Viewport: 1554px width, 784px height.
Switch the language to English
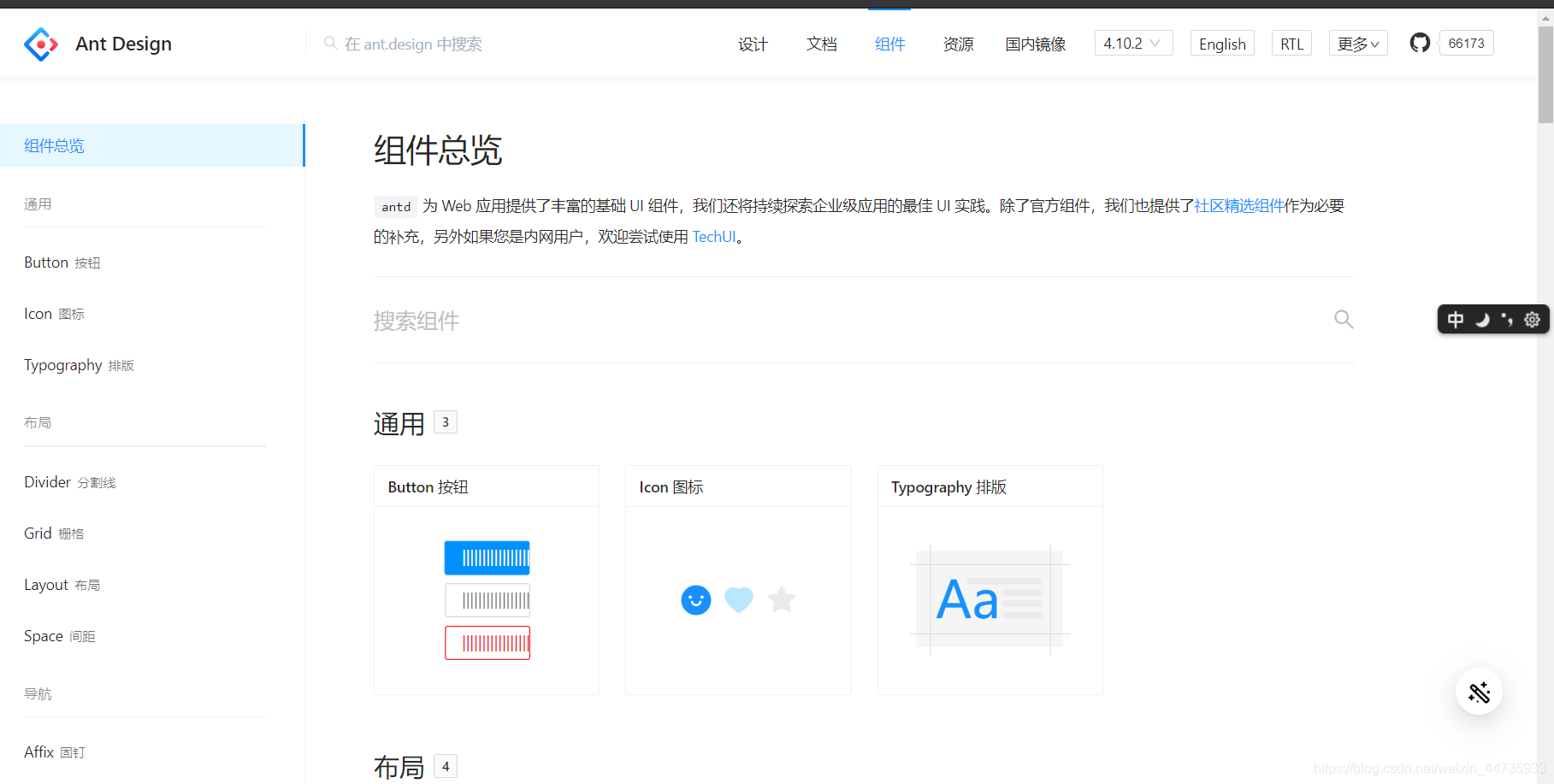point(1222,44)
